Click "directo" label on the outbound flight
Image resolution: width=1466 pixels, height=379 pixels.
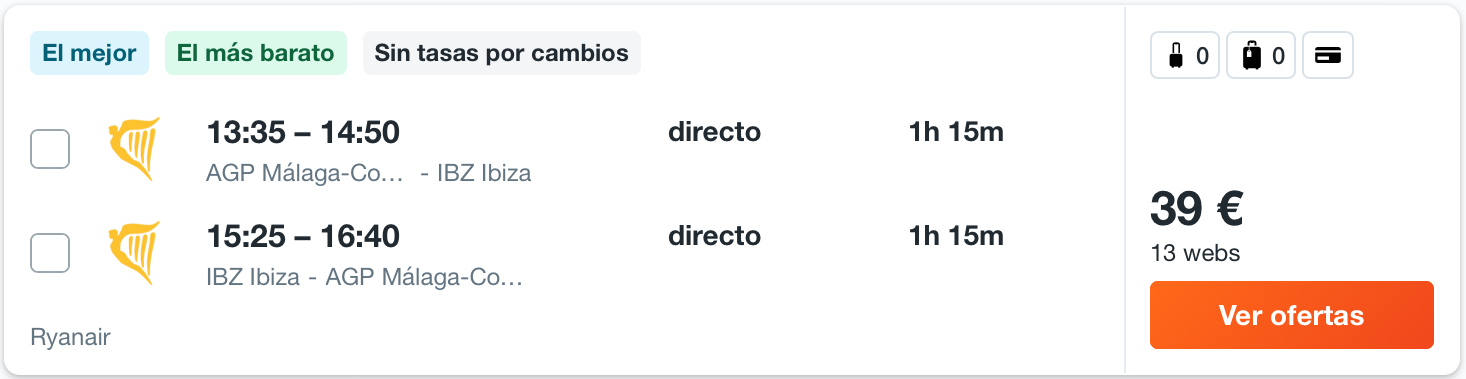(714, 132)
